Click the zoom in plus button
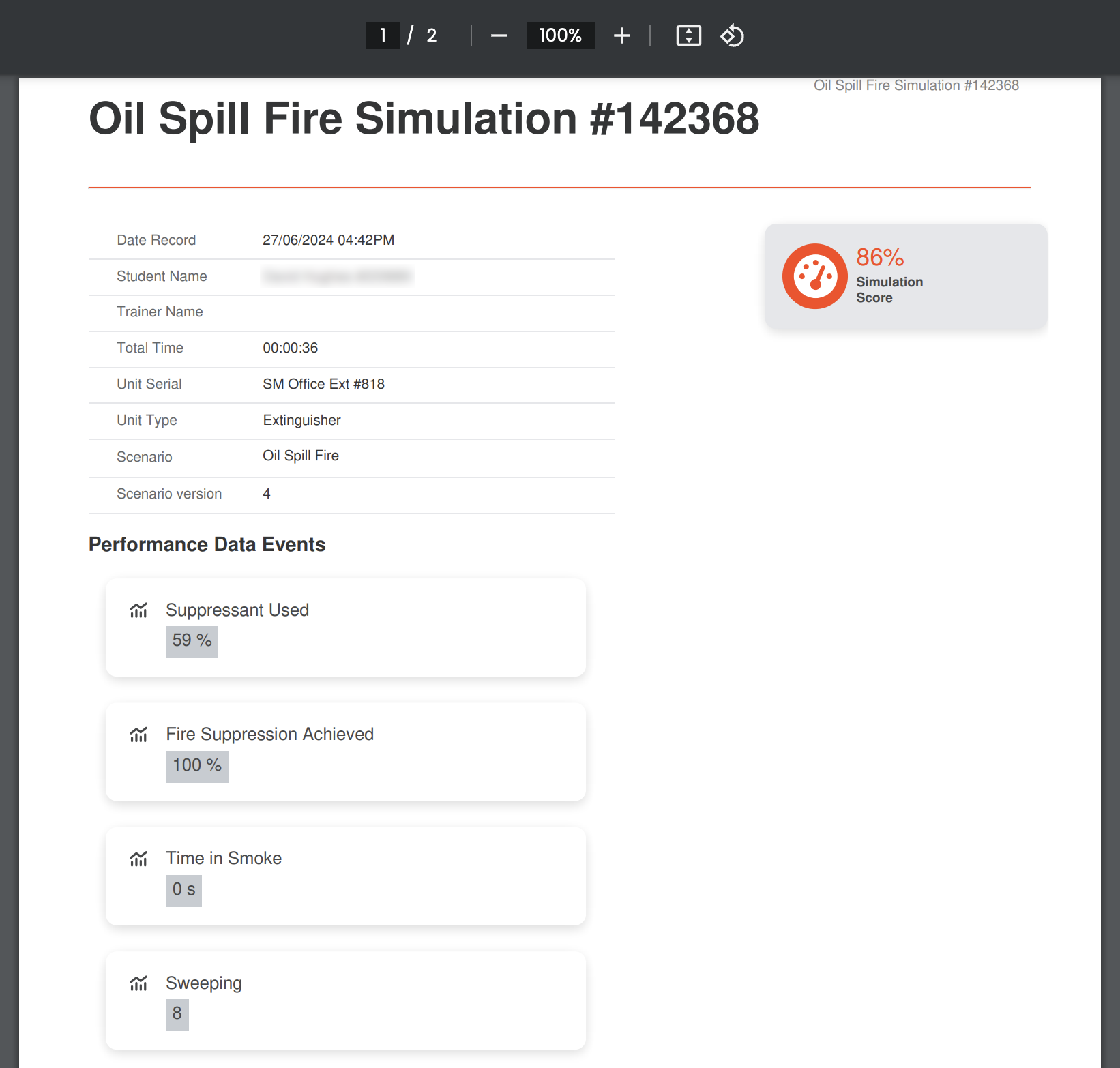This screenshot has height=1068, width=1120. 621,35
